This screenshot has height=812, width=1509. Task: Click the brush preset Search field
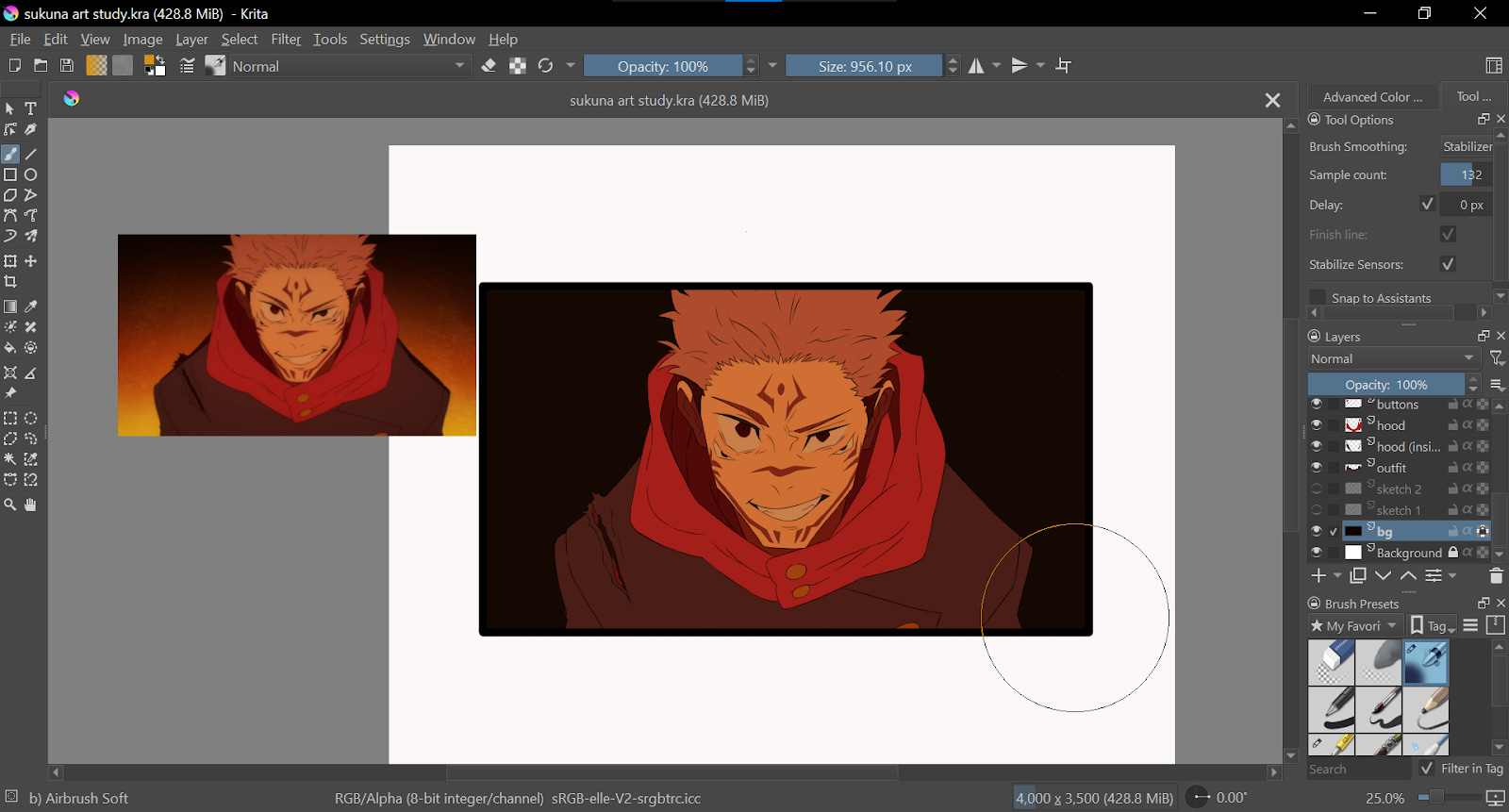1358,770
